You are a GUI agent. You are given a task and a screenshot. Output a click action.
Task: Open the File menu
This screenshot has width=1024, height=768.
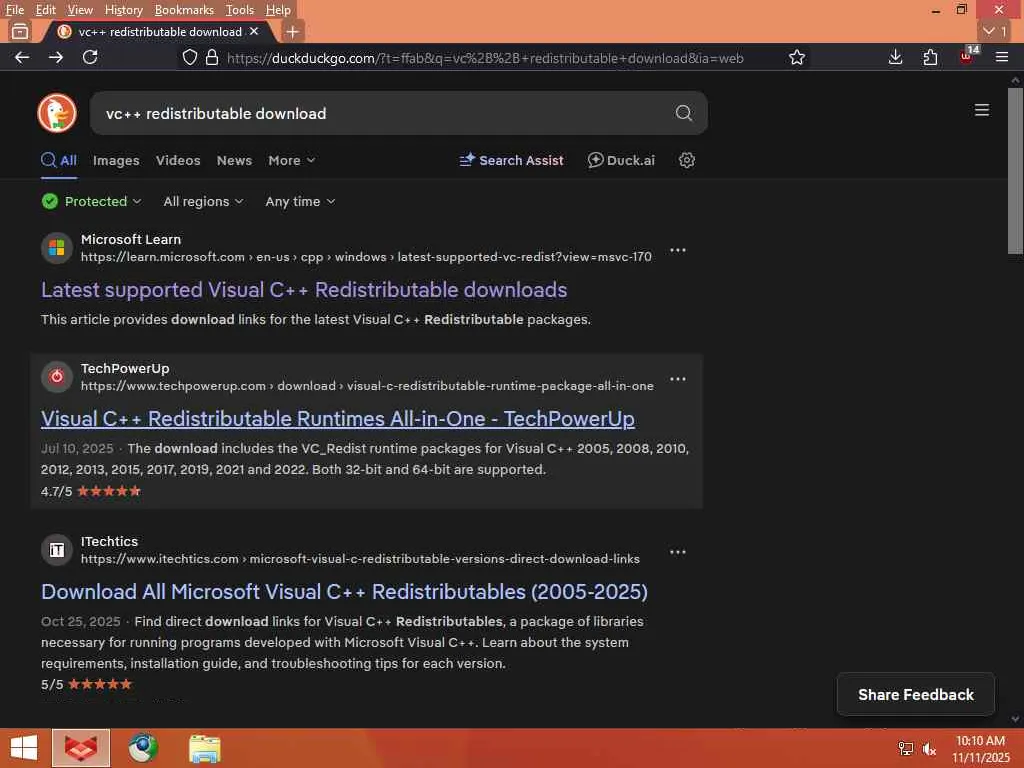point(14,10)
